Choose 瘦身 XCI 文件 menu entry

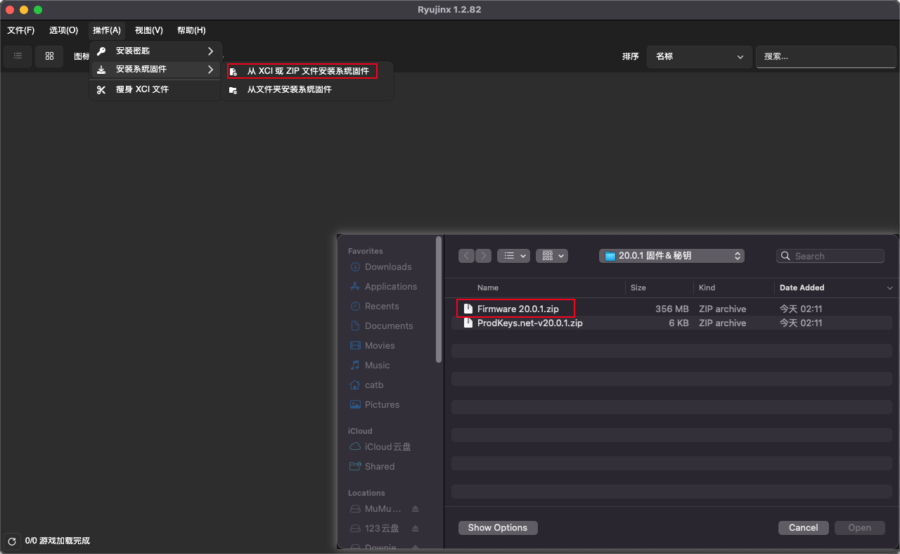click(x=156, y=90)
